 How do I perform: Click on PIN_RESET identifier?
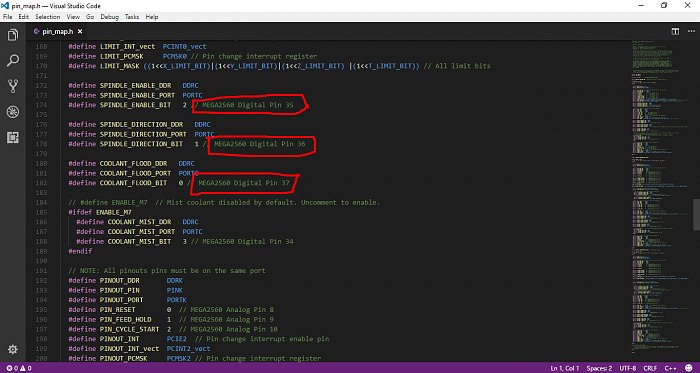[118, 310]
